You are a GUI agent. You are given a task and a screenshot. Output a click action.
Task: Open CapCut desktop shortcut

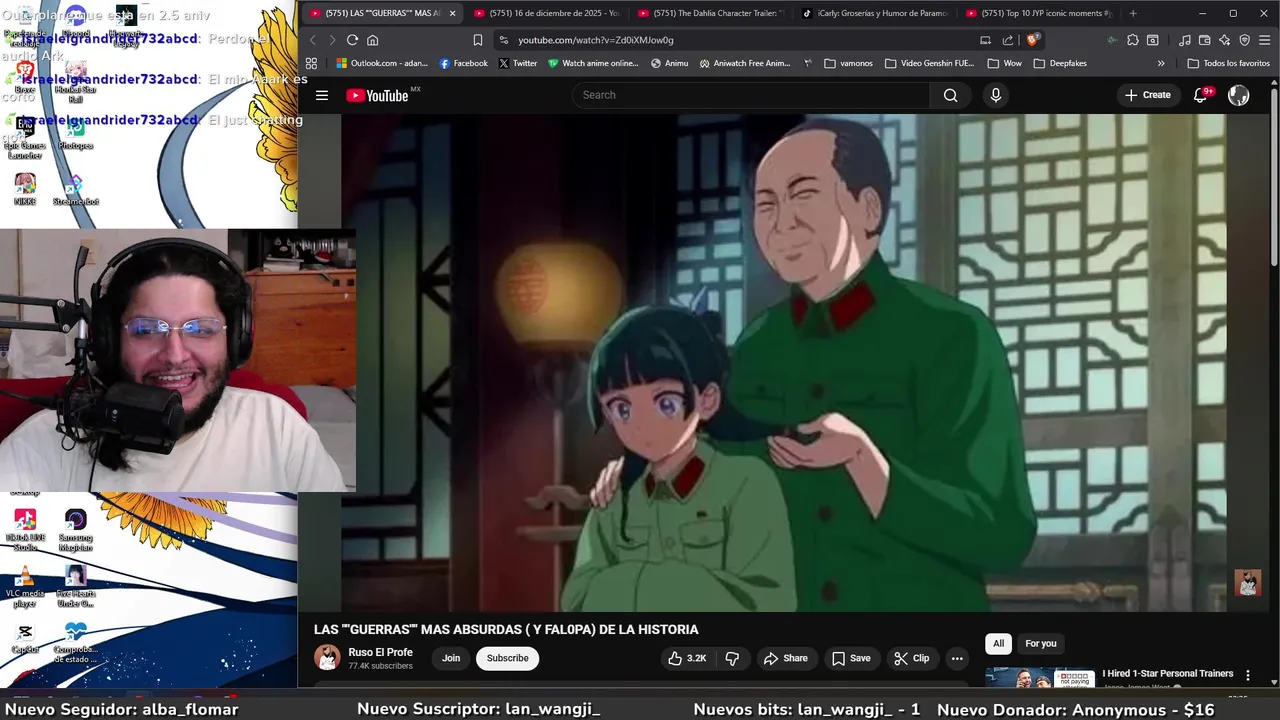click(x=25, y=639)
